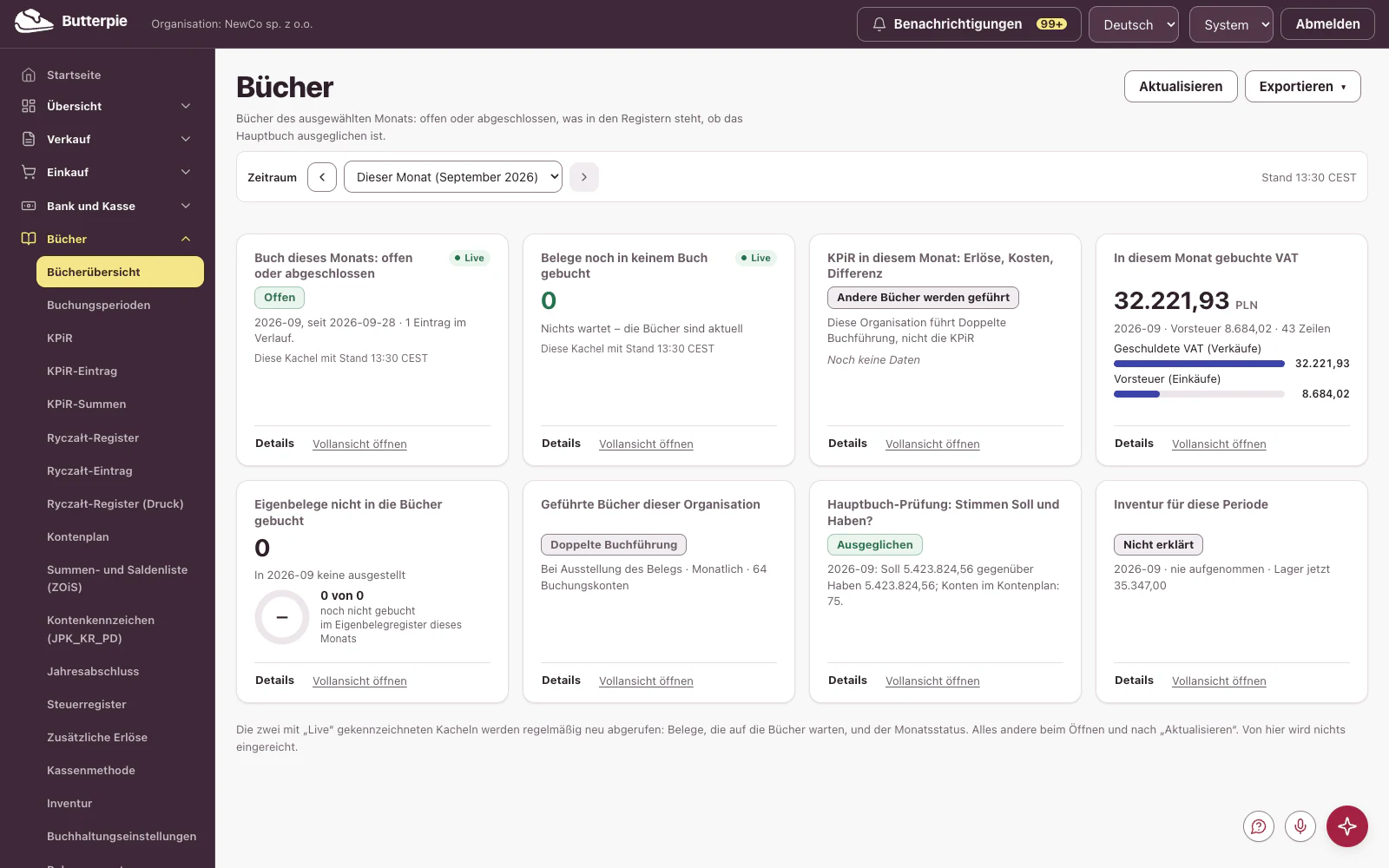Screen dimensions: 1389x868
Task: Click the Butterpie logo icon
Action: point(34,21)
